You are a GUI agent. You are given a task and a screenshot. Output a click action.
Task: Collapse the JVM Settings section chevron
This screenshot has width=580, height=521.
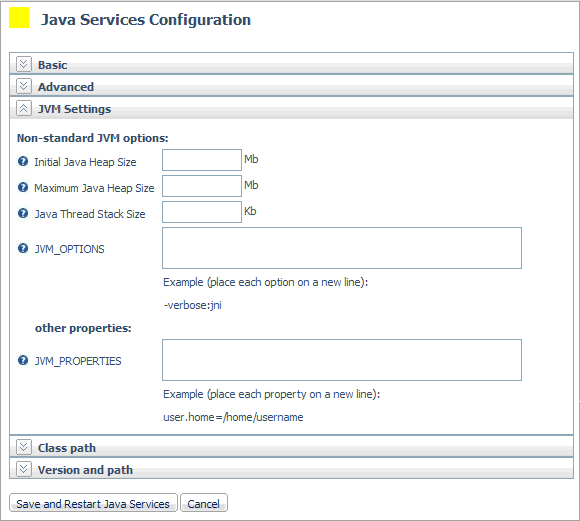[x=24, y=108]
